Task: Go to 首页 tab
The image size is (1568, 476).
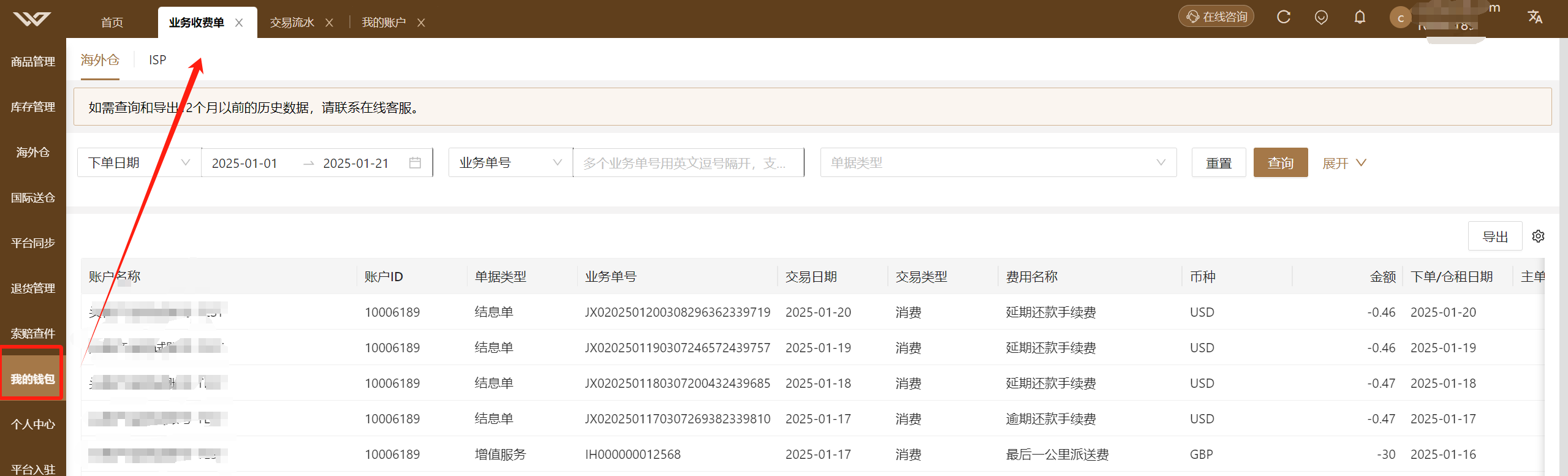Action: pyautogui.click(x=112, y=23)
